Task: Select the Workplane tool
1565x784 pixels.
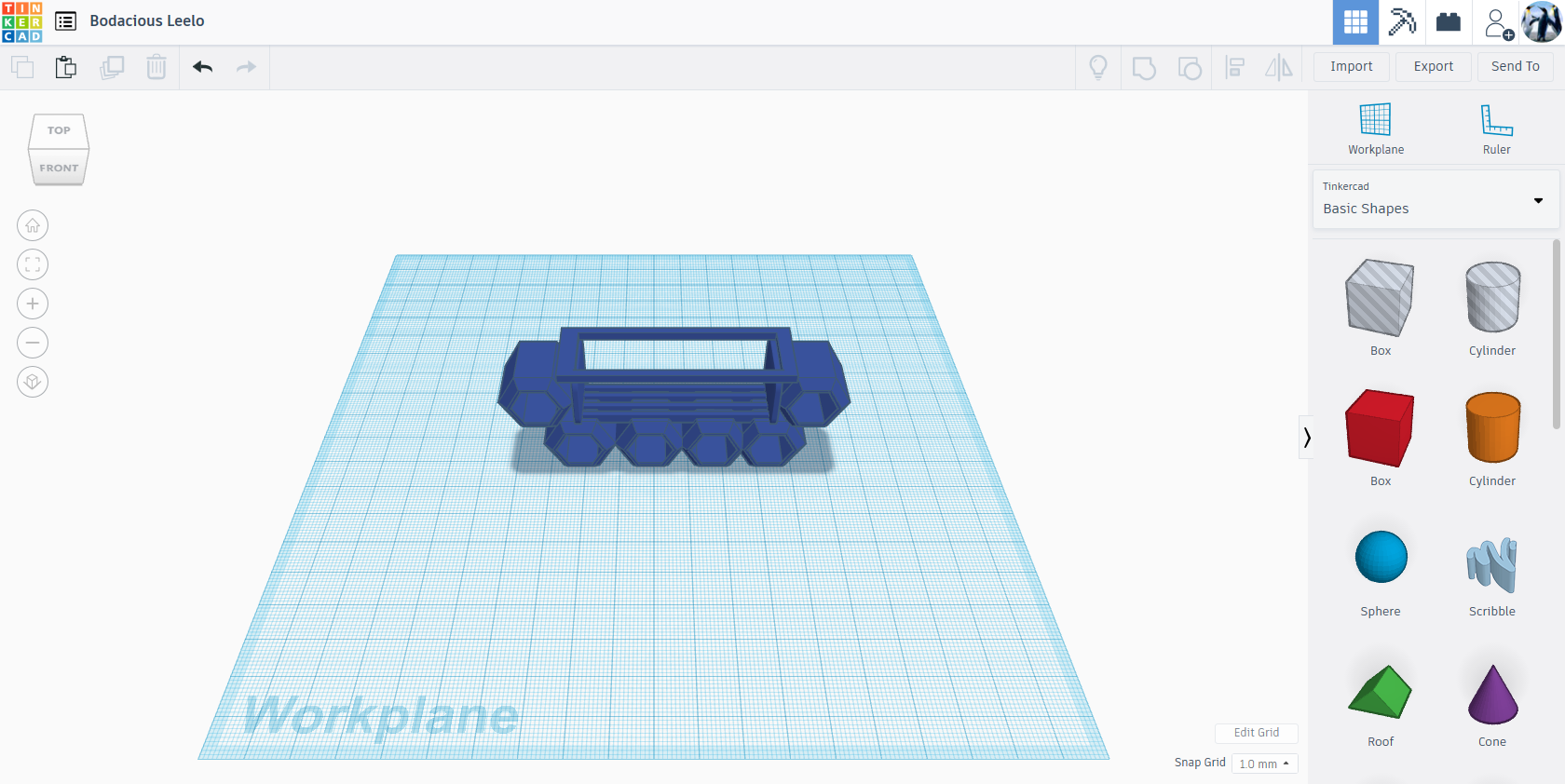Action: point(1376,128)
